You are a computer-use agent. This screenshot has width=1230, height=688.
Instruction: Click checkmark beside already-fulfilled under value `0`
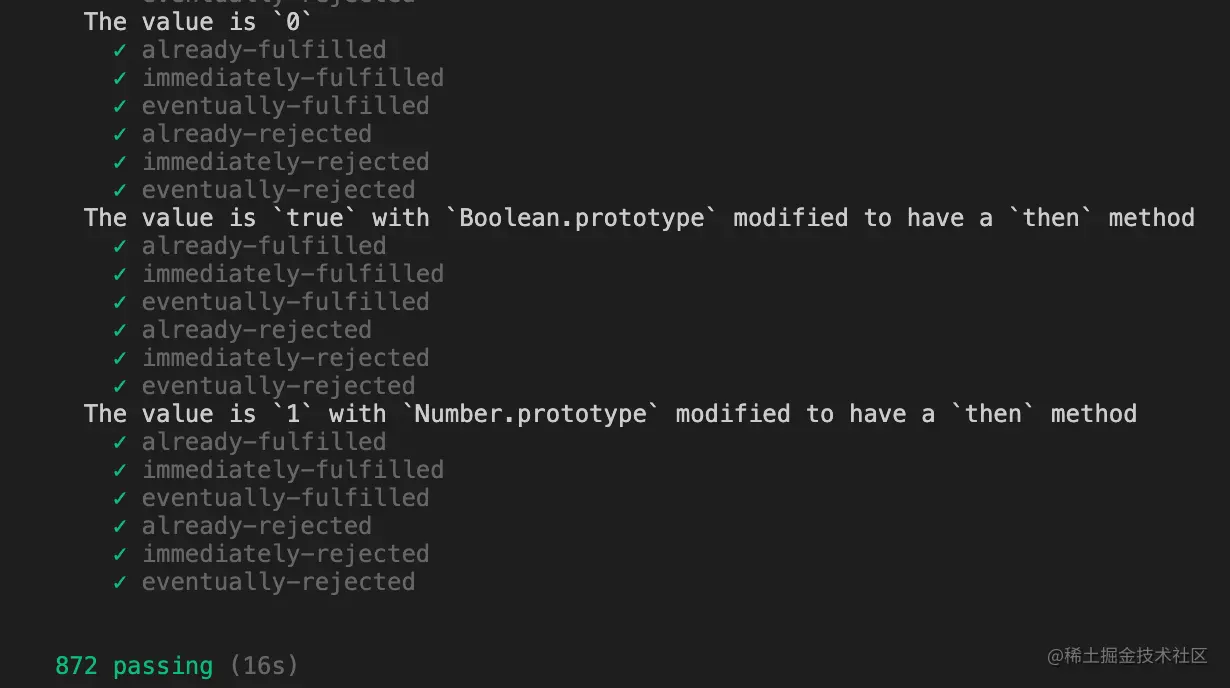click(120, 50)
